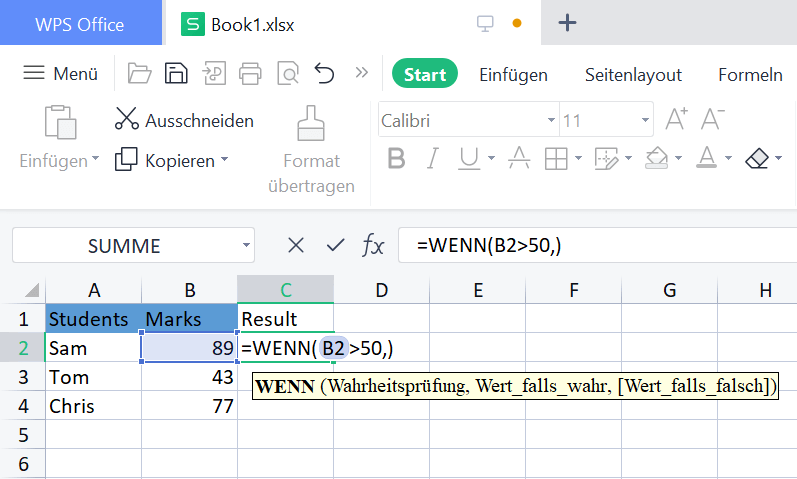
Task: Decrease font size with A- icon
Action: 712,119
